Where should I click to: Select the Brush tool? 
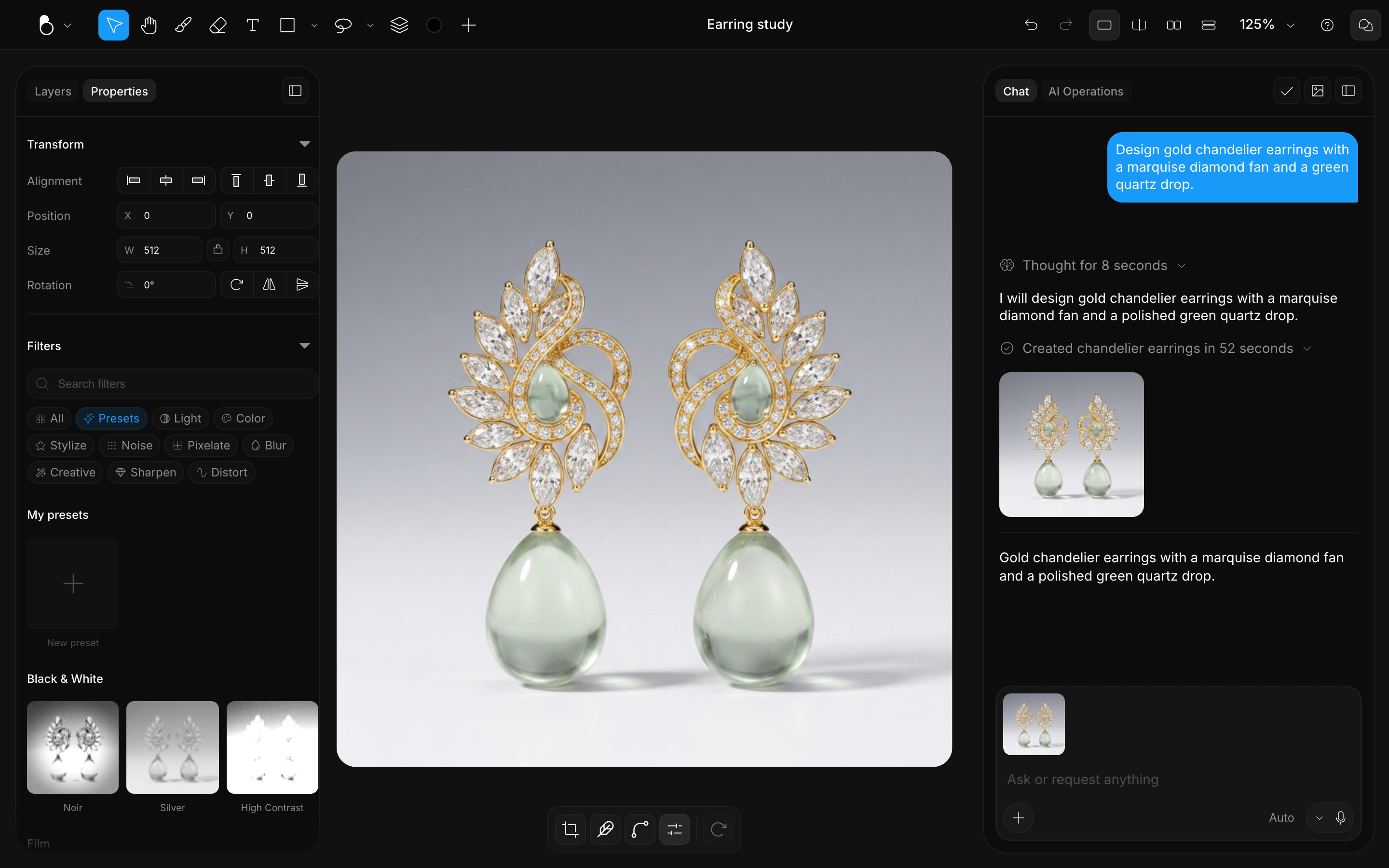pos(183,25)
